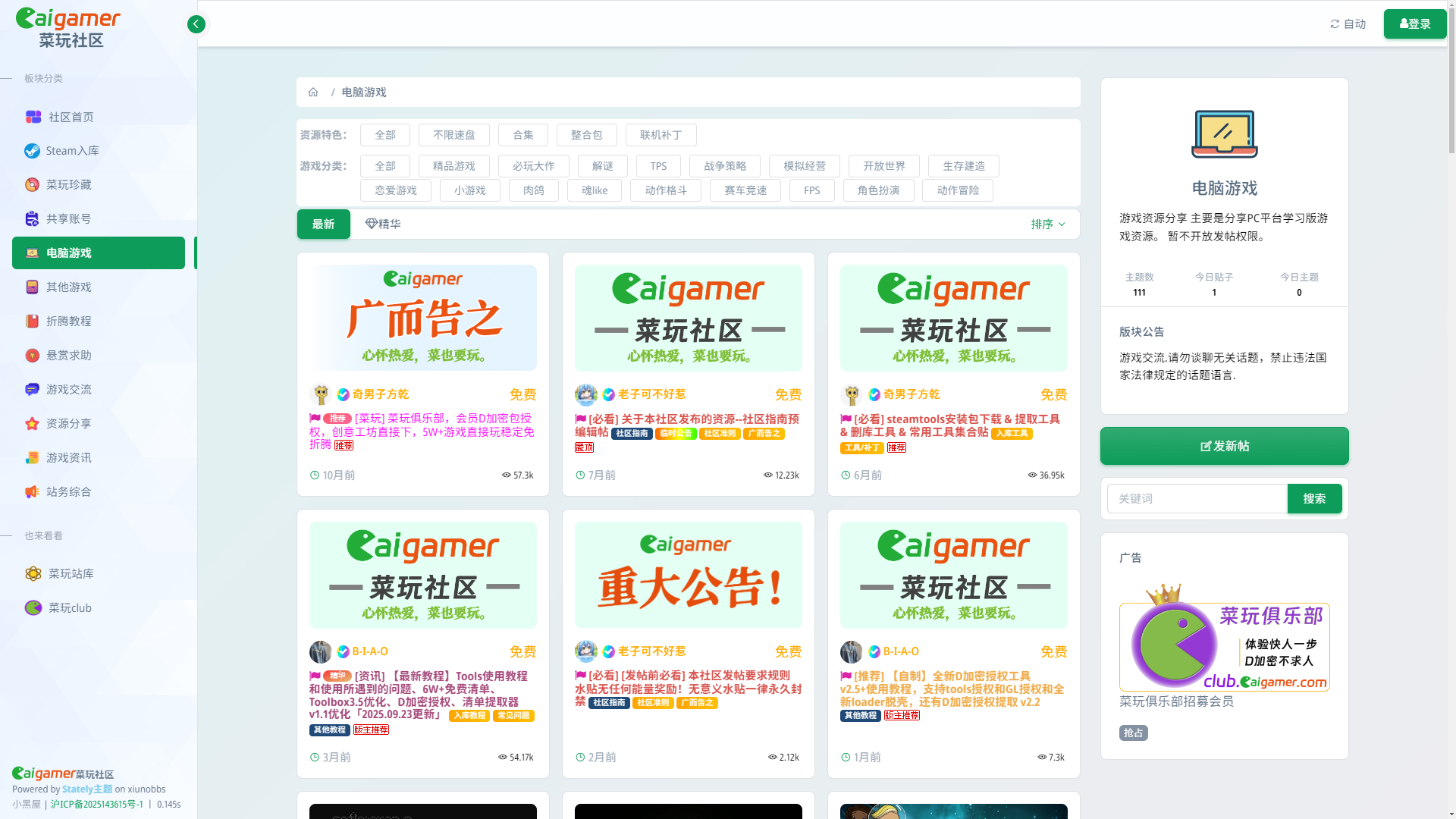The width and height of the screenshot is (1456, 819).
Task: Select the 角色扮演 category filter
Action: pos(878,190)
